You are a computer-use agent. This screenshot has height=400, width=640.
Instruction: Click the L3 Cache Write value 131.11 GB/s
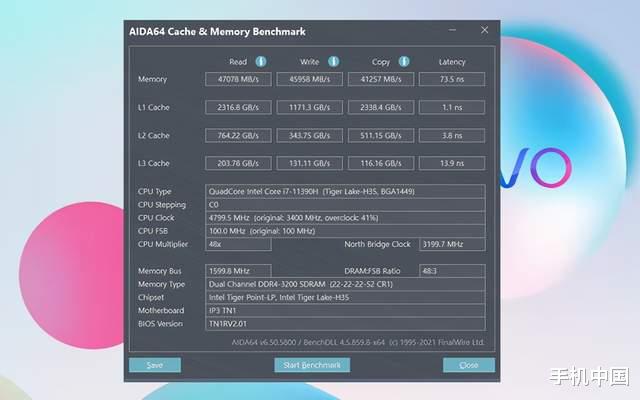[309, 163]
